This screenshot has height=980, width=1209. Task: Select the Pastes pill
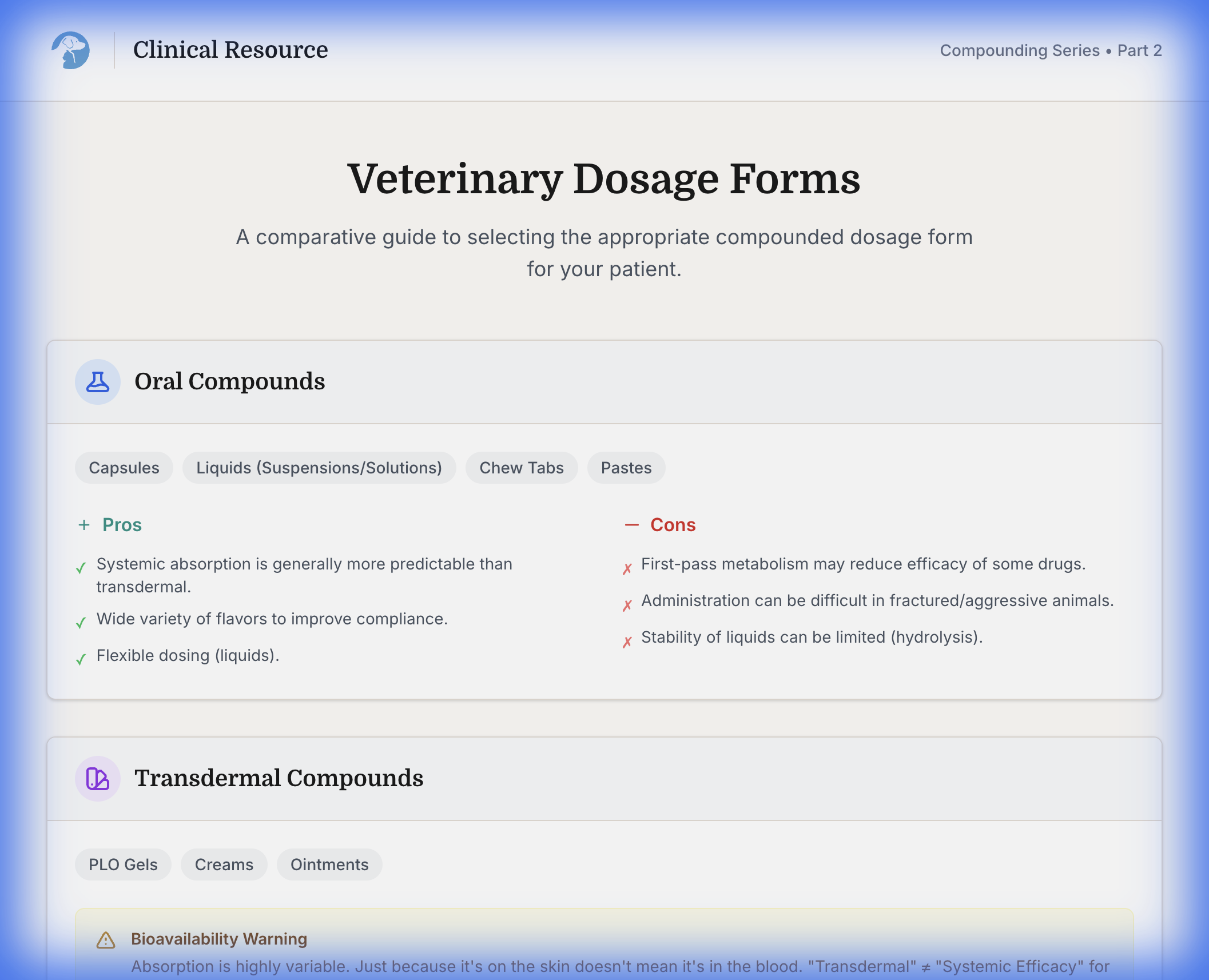(x=626, y=468)
